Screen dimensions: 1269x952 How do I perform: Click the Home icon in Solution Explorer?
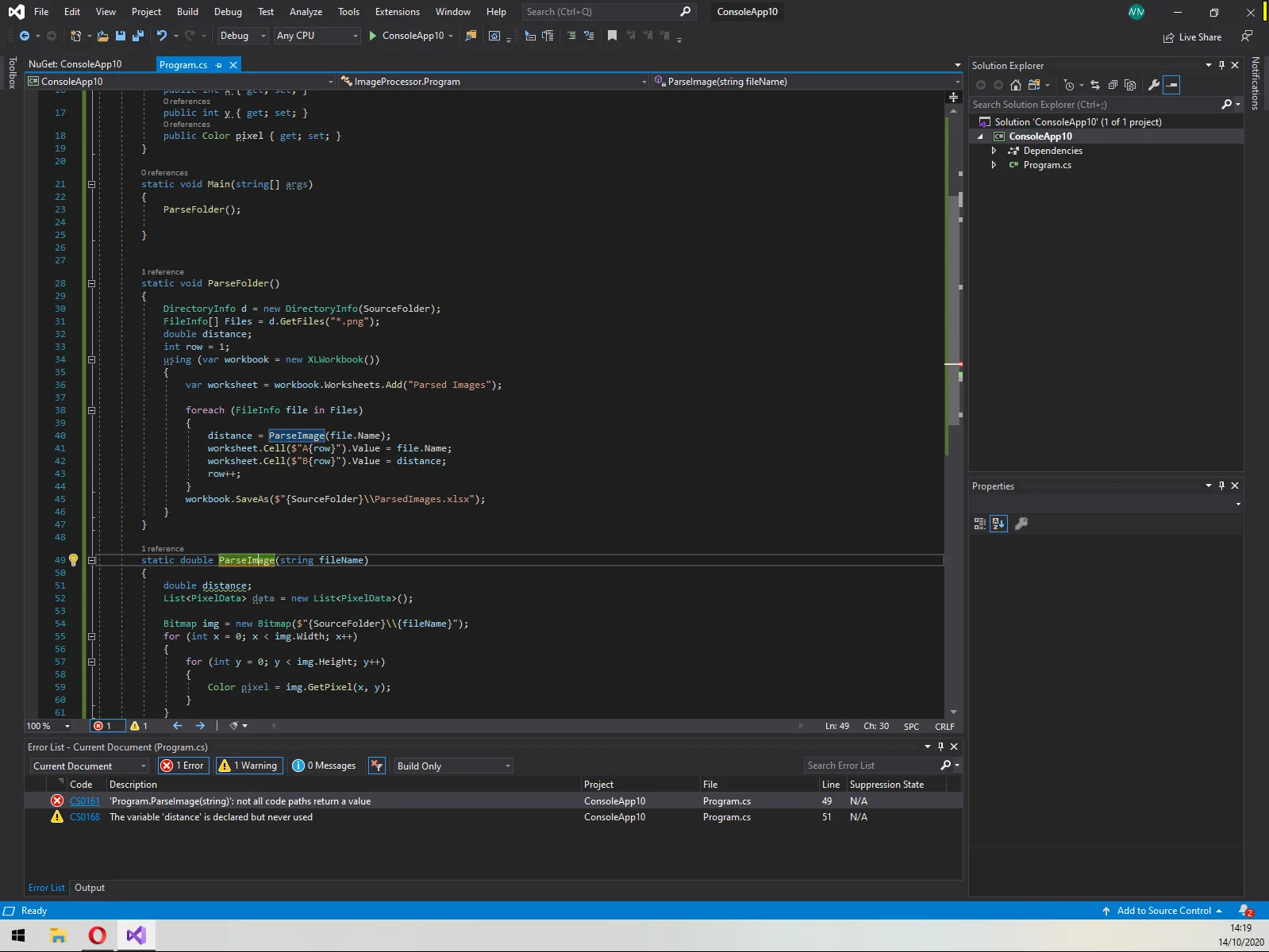tap(1016, 85)
